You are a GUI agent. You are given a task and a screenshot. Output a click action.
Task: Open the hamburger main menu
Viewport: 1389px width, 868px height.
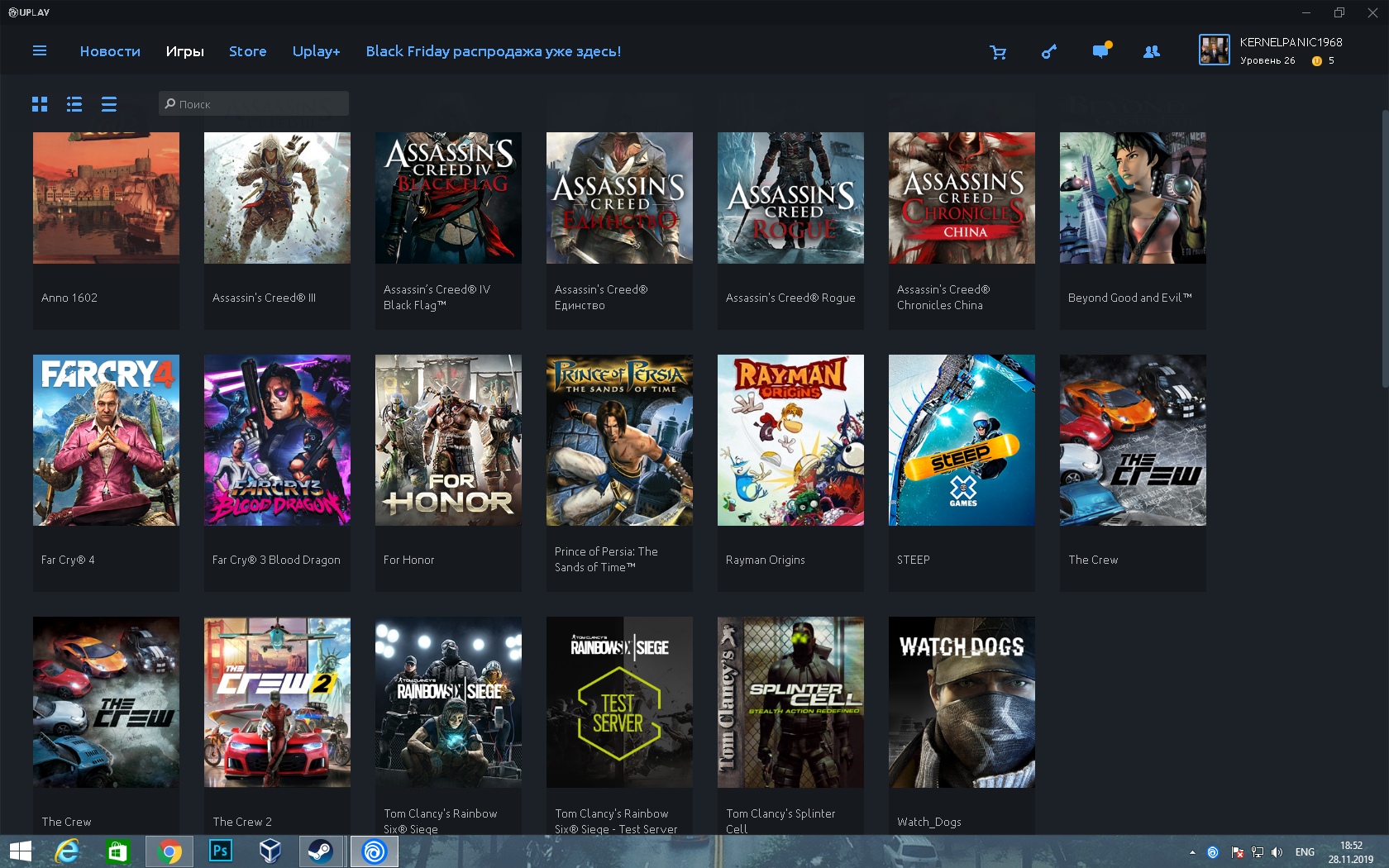pos(39,51)
